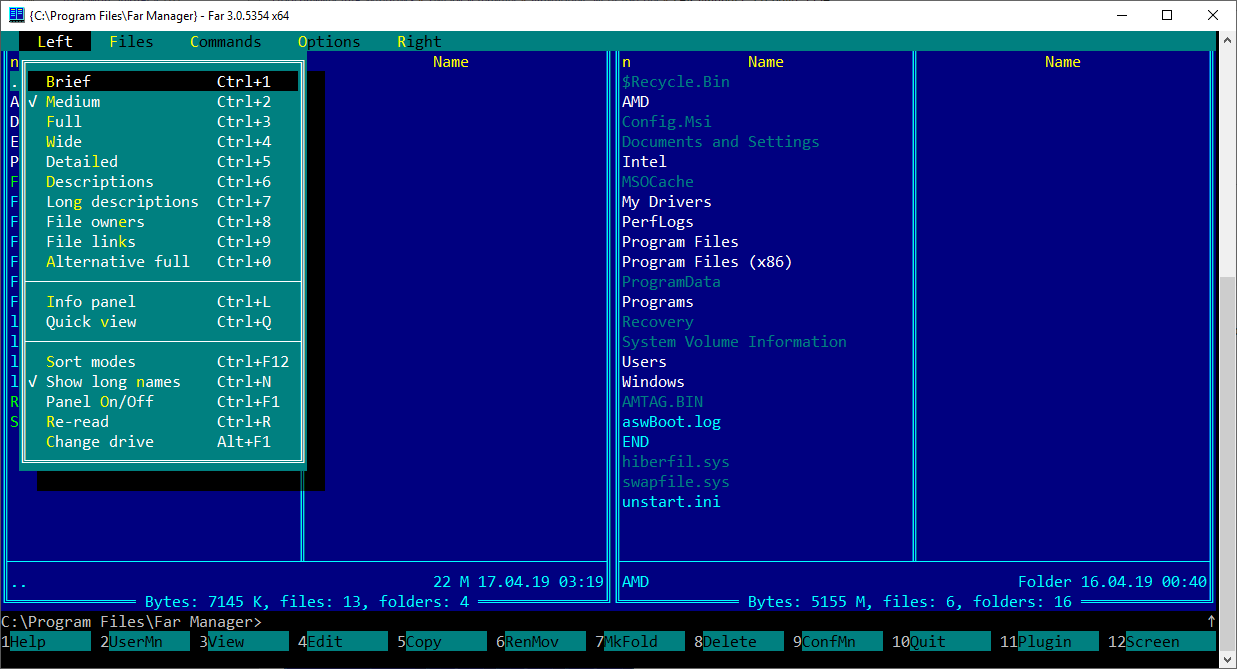Toggle Panel On/Off entry
Image resolution: width=1237 pixels, height=669 pixels.
click(x=163, y=402)
